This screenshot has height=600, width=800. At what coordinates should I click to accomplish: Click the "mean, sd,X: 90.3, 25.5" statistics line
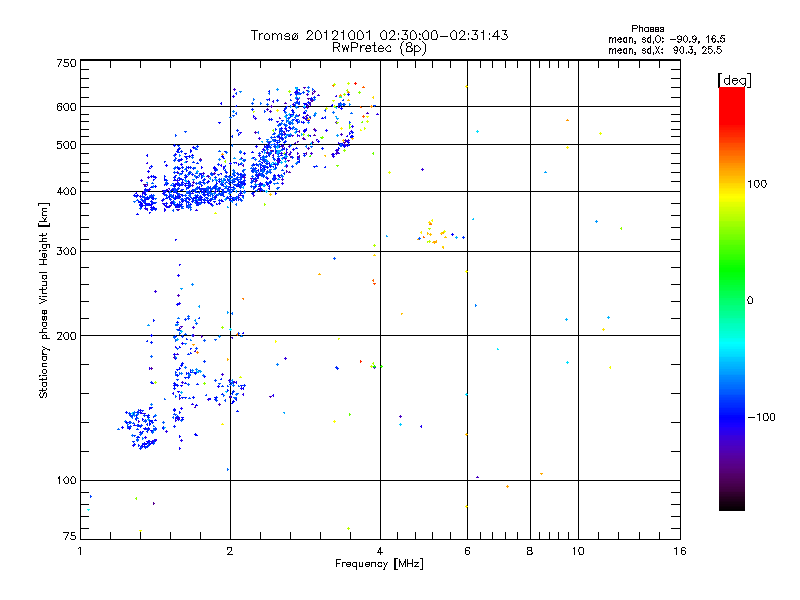[x=665, y=50]
